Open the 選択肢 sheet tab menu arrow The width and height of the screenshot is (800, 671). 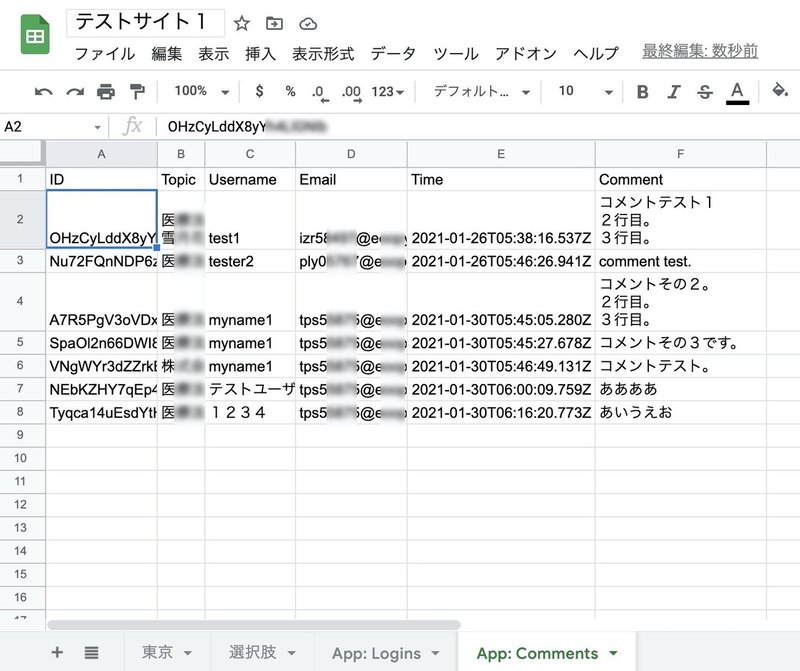(291, 653)
